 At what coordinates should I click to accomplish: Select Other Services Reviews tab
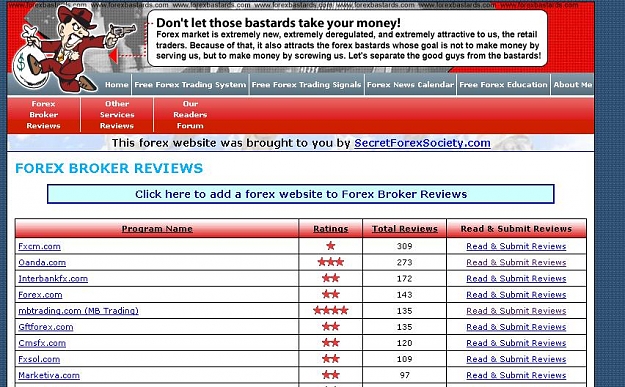click(x=117, y=115)
